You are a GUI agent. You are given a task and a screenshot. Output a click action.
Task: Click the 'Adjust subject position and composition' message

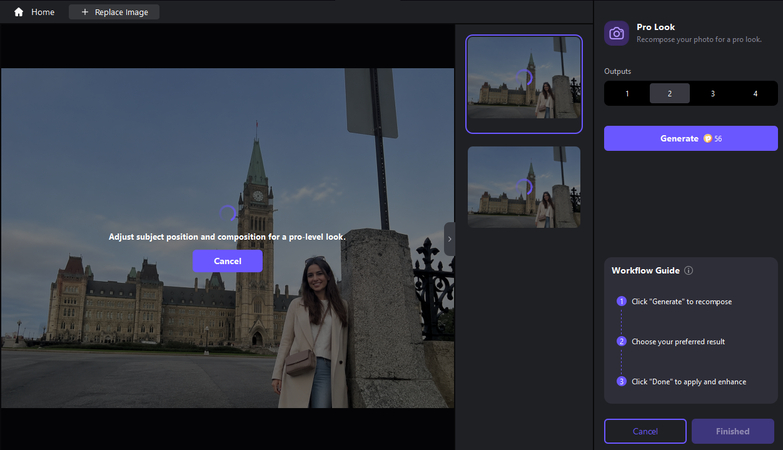point(227,237)
